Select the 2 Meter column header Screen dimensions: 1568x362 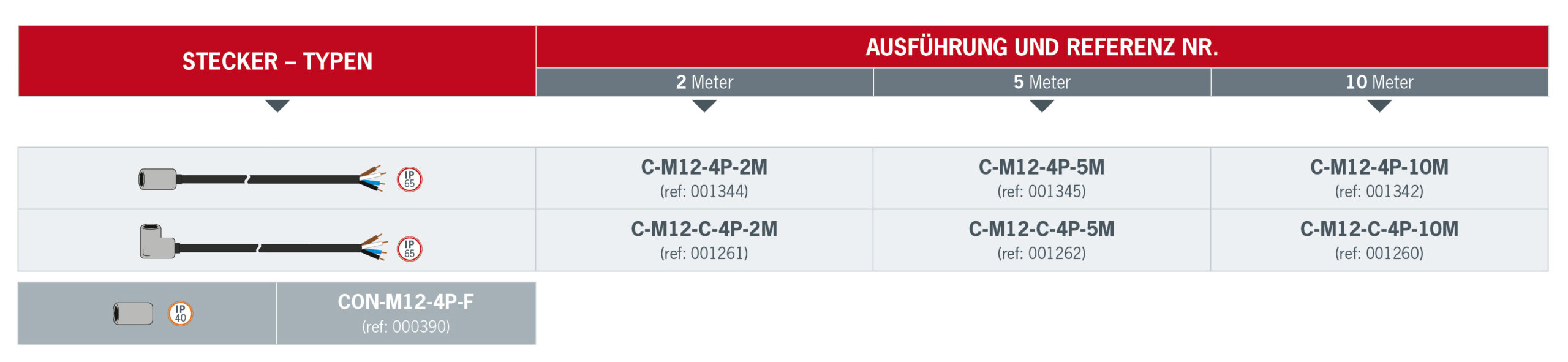tap(704, 82)
